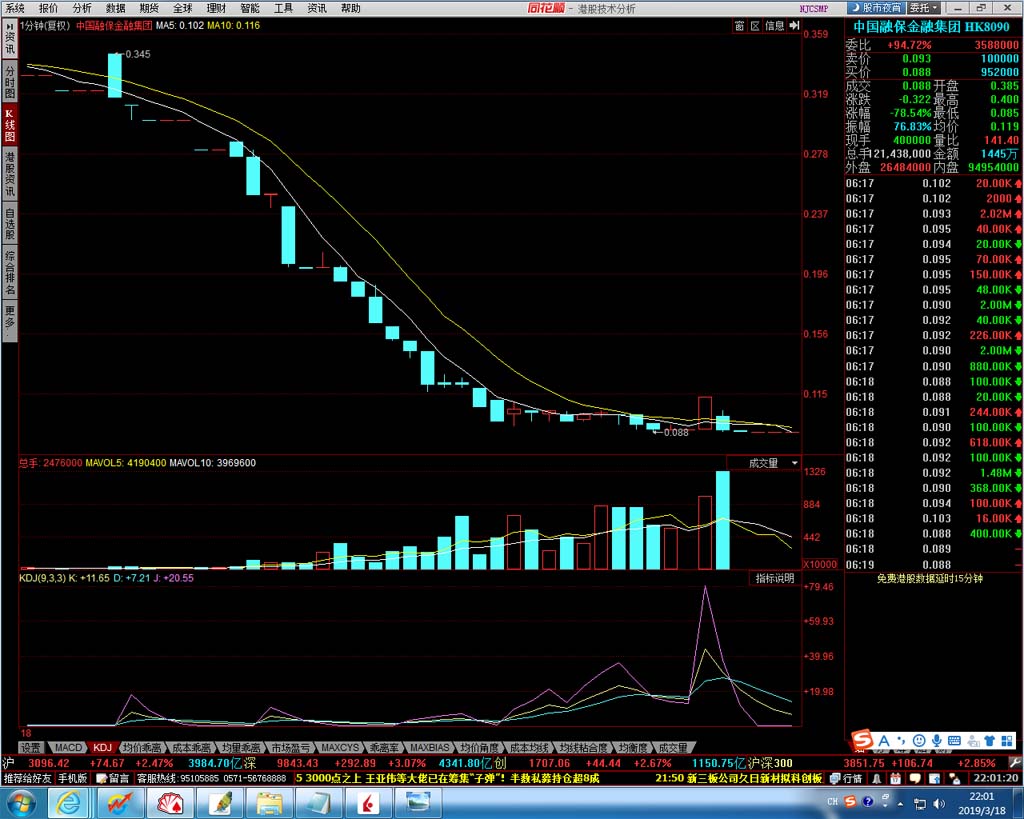Open Sogou skin shirt icon

coord(989,741)
